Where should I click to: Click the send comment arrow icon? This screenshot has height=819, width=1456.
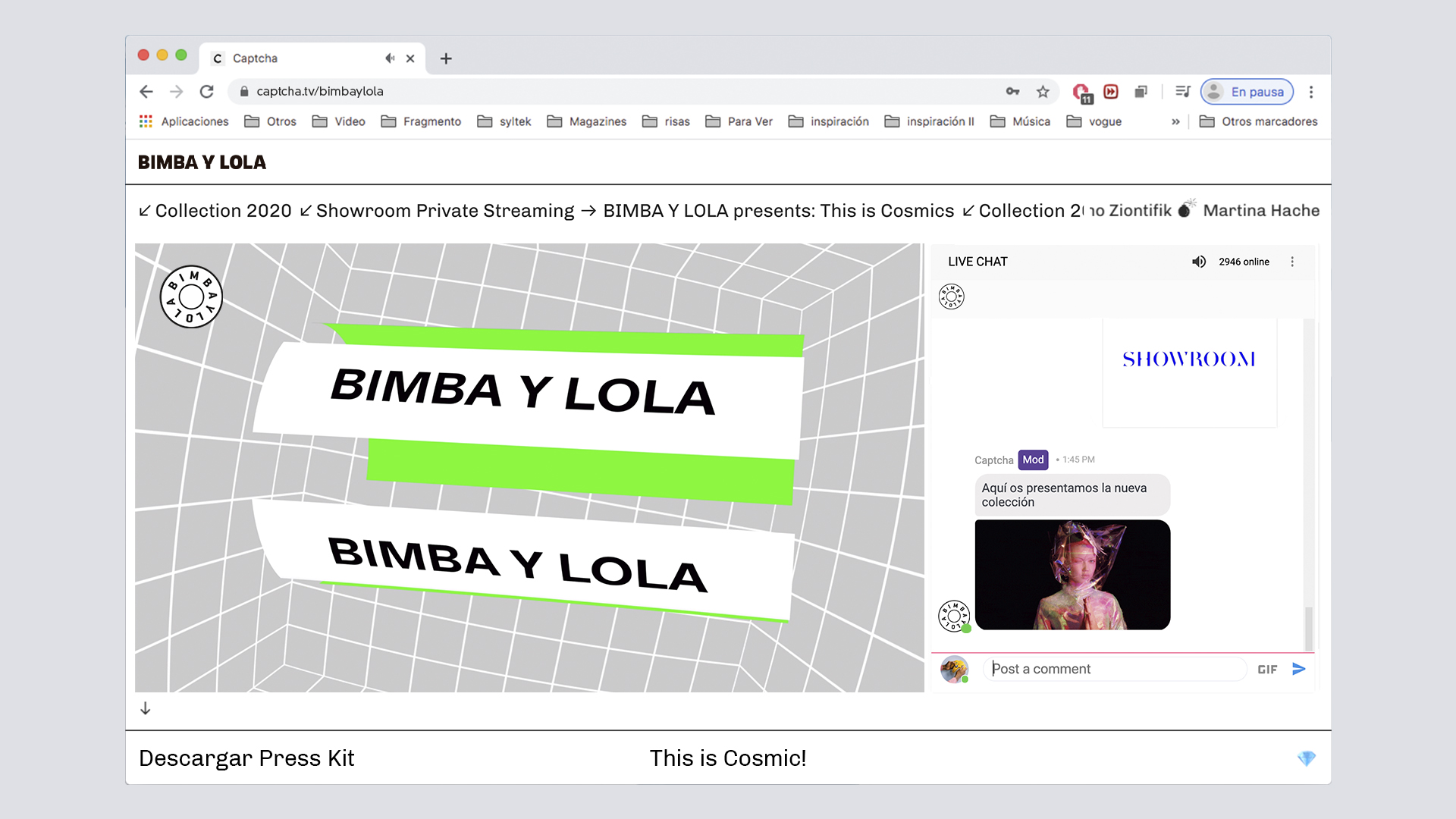[x=1298, y=669]
